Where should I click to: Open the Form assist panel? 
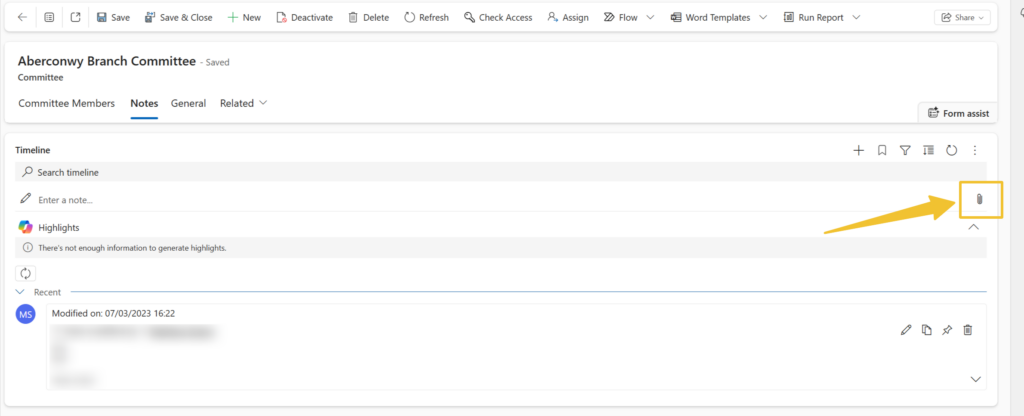[x=957, y=113]
